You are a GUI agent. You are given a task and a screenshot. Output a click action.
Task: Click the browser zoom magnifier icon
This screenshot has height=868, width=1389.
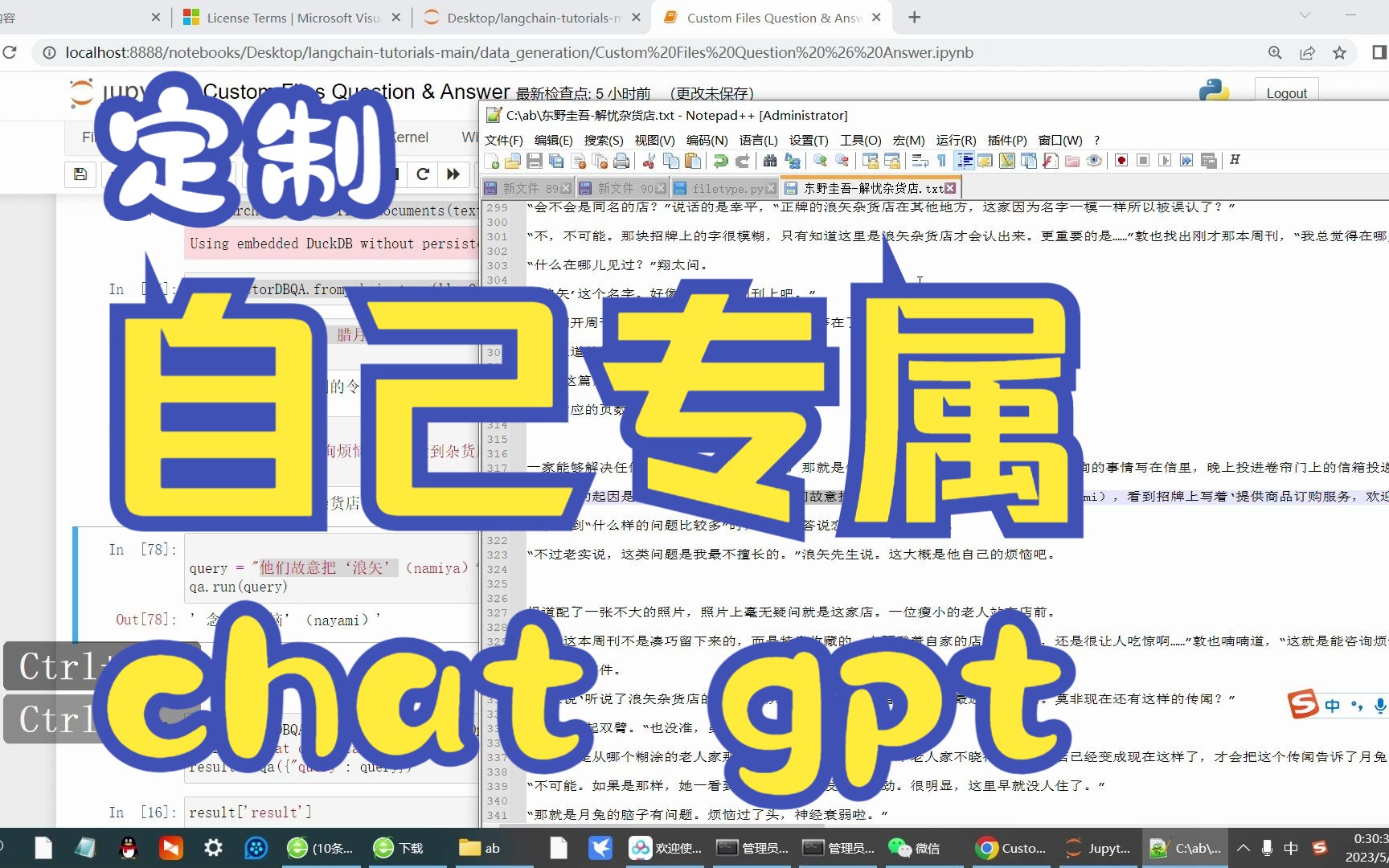[1275, 52]
